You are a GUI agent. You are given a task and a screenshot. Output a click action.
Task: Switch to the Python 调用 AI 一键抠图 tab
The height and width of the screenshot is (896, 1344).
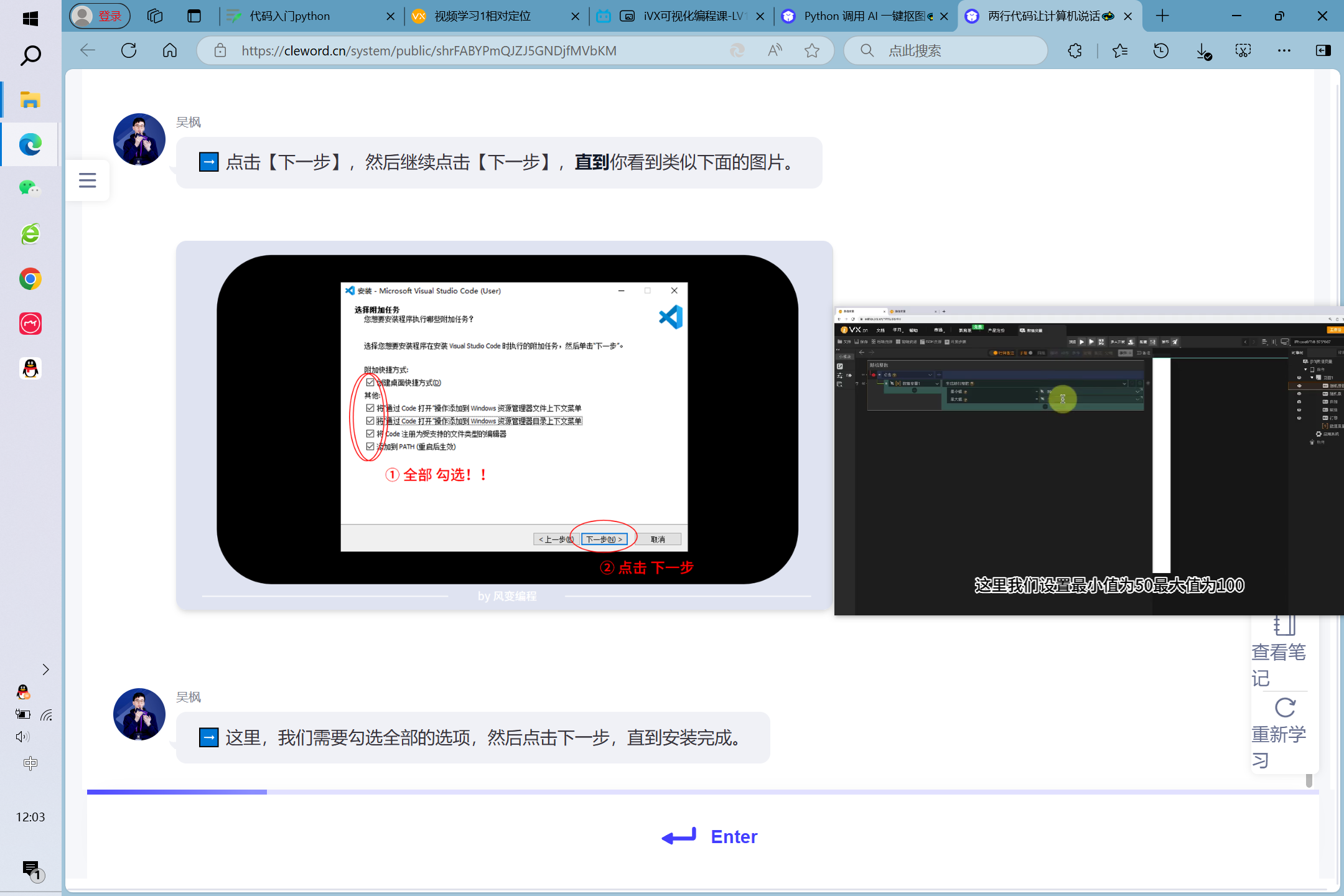(x=865, y=16)
